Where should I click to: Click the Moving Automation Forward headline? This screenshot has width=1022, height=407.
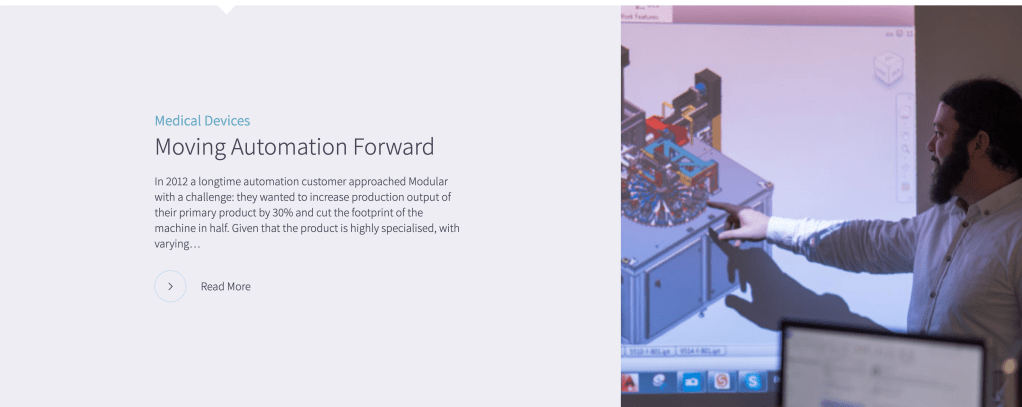click(294, 147)
